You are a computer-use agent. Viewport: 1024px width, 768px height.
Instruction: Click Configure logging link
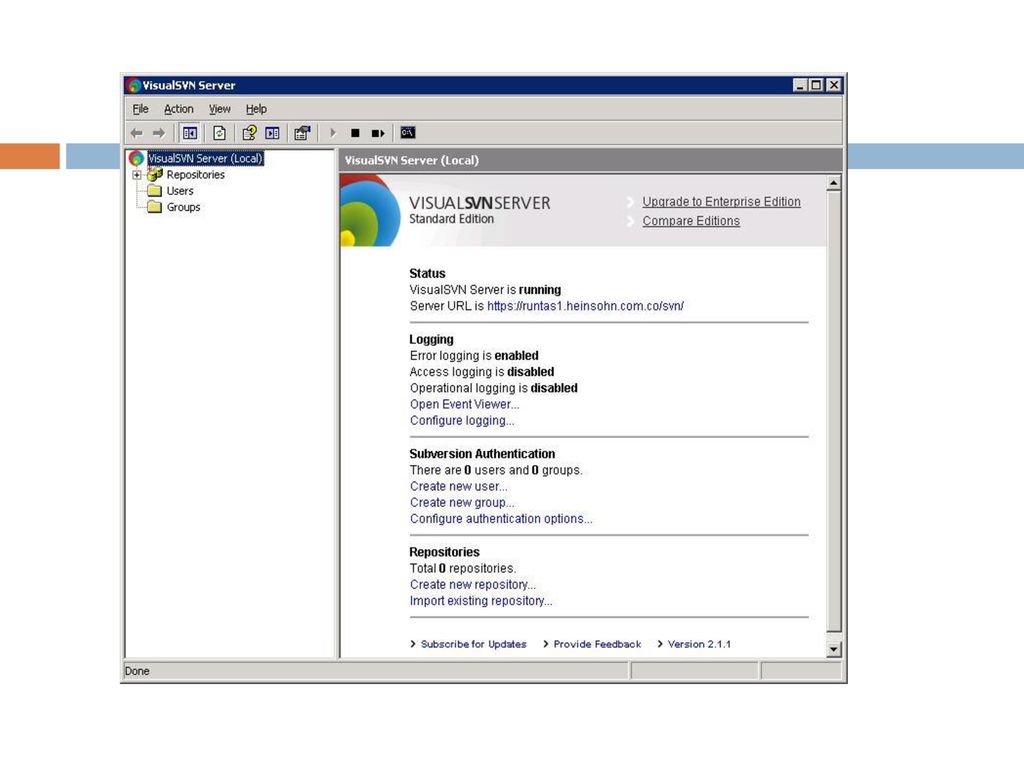pos(462,421)
